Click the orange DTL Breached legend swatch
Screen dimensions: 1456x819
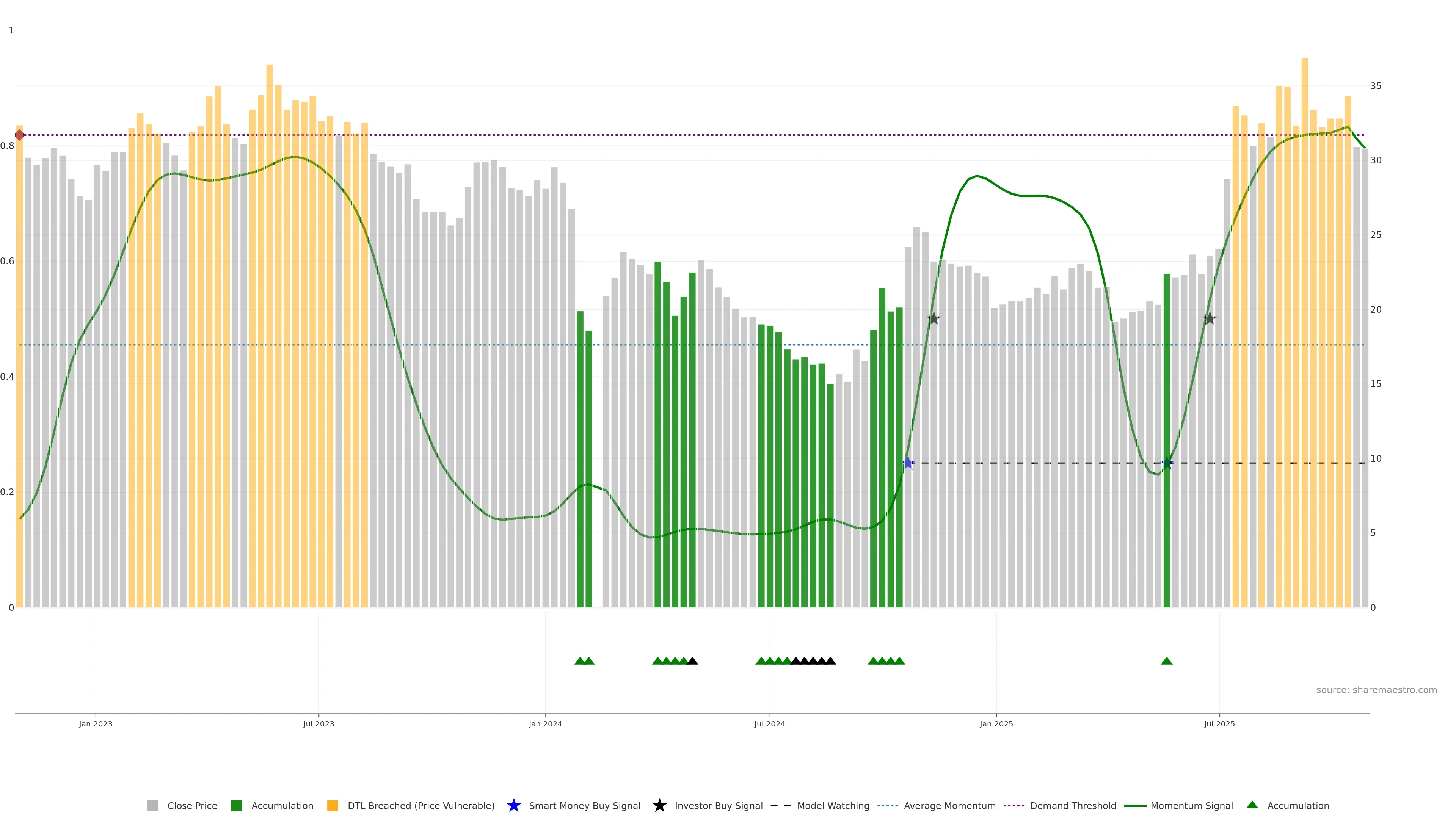pyautogui.click(x=333, y=805)
